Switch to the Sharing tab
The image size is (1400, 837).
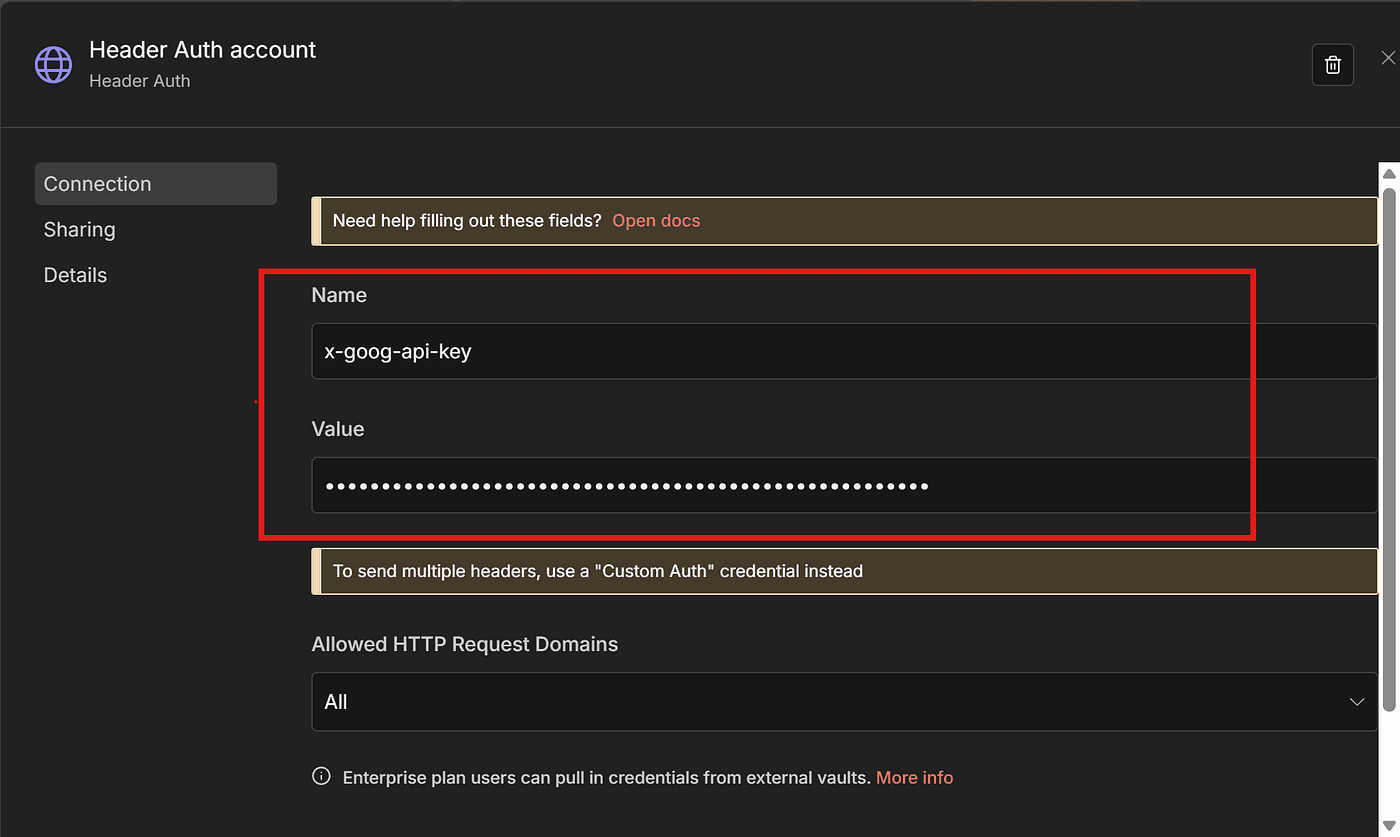click(80, 230)
